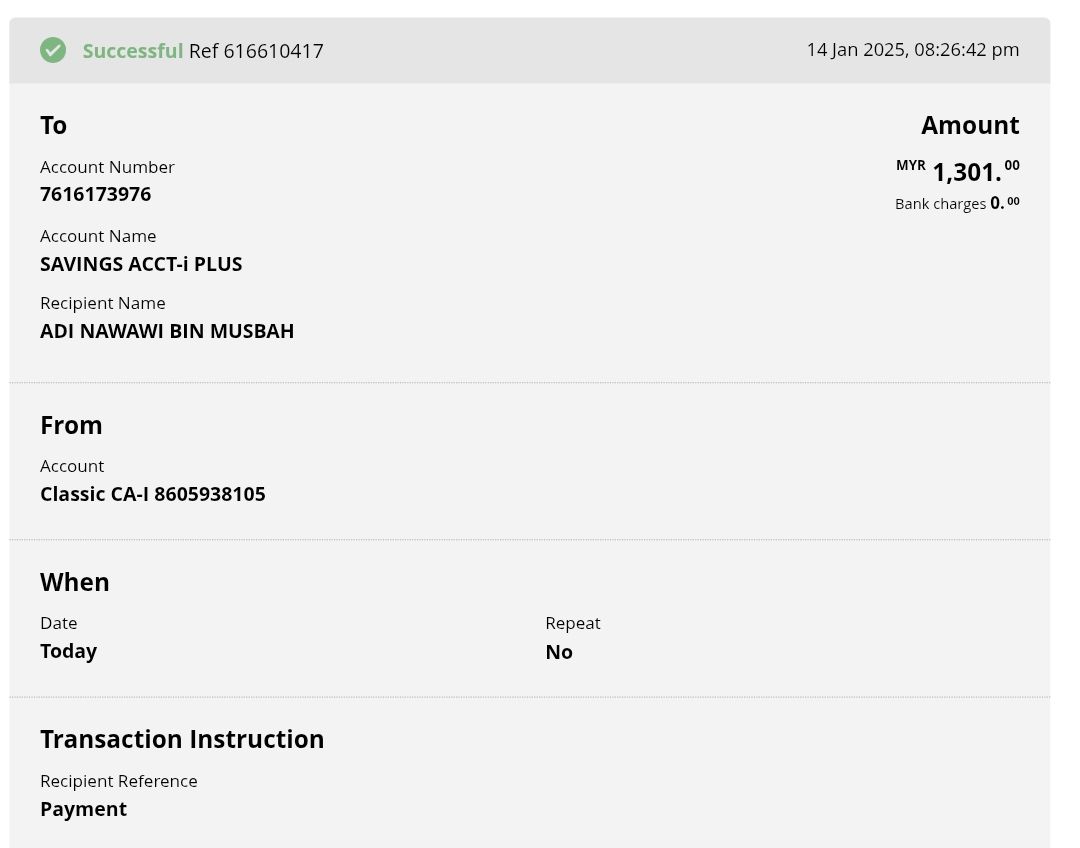Click the SAVINGS ACCT-i PLUS account name

coord(141,264)
